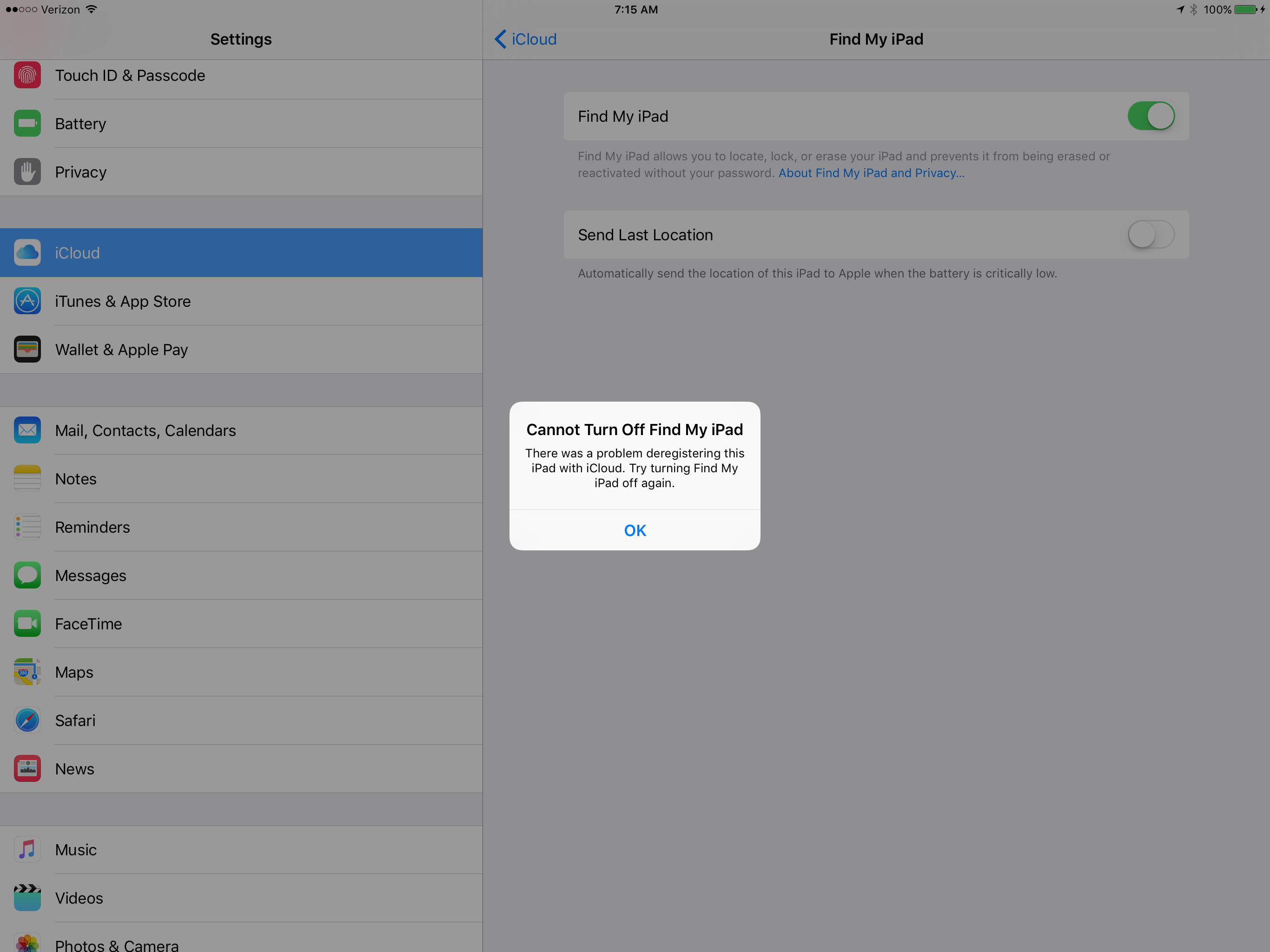Tap the Maps icon in settings list
This screenshot has width=1270, height=952.
(27, 672)
